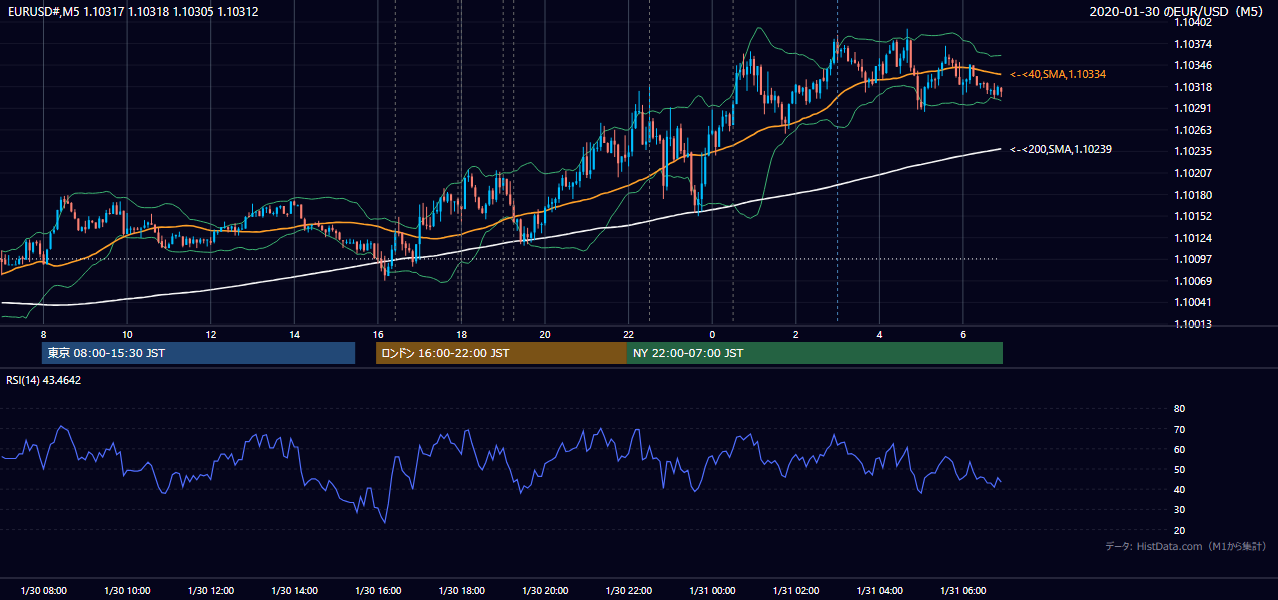The width and height of the screenshot is (1278, 600).
Task: Click the 1/30 12:00 bottom time label
Action: [x=210, y=591]
